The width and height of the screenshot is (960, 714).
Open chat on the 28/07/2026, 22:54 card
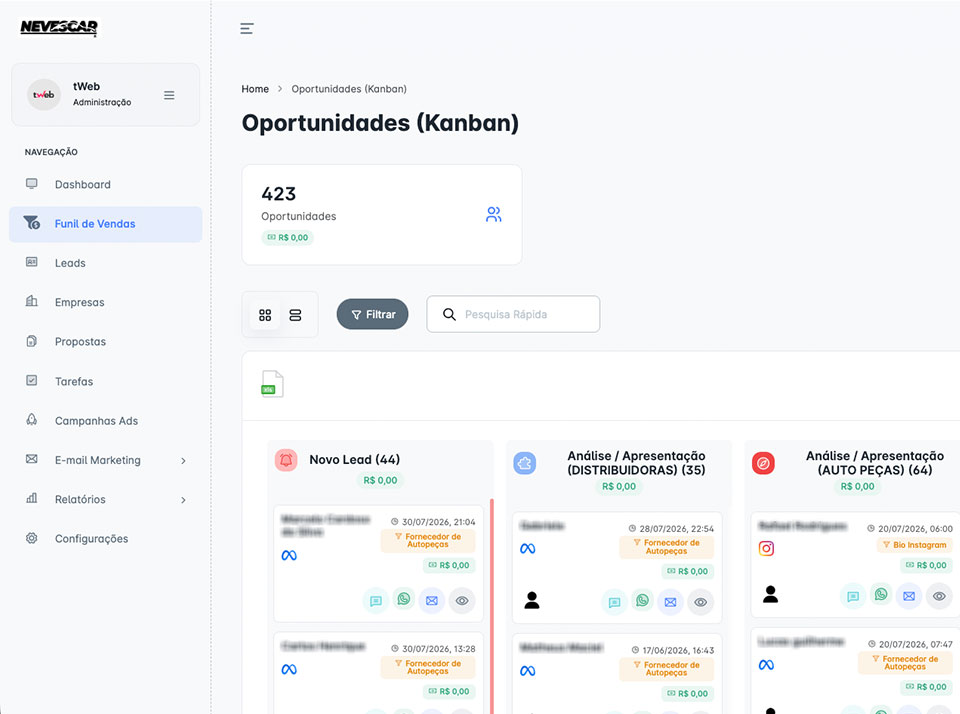(x=615, y=603)
